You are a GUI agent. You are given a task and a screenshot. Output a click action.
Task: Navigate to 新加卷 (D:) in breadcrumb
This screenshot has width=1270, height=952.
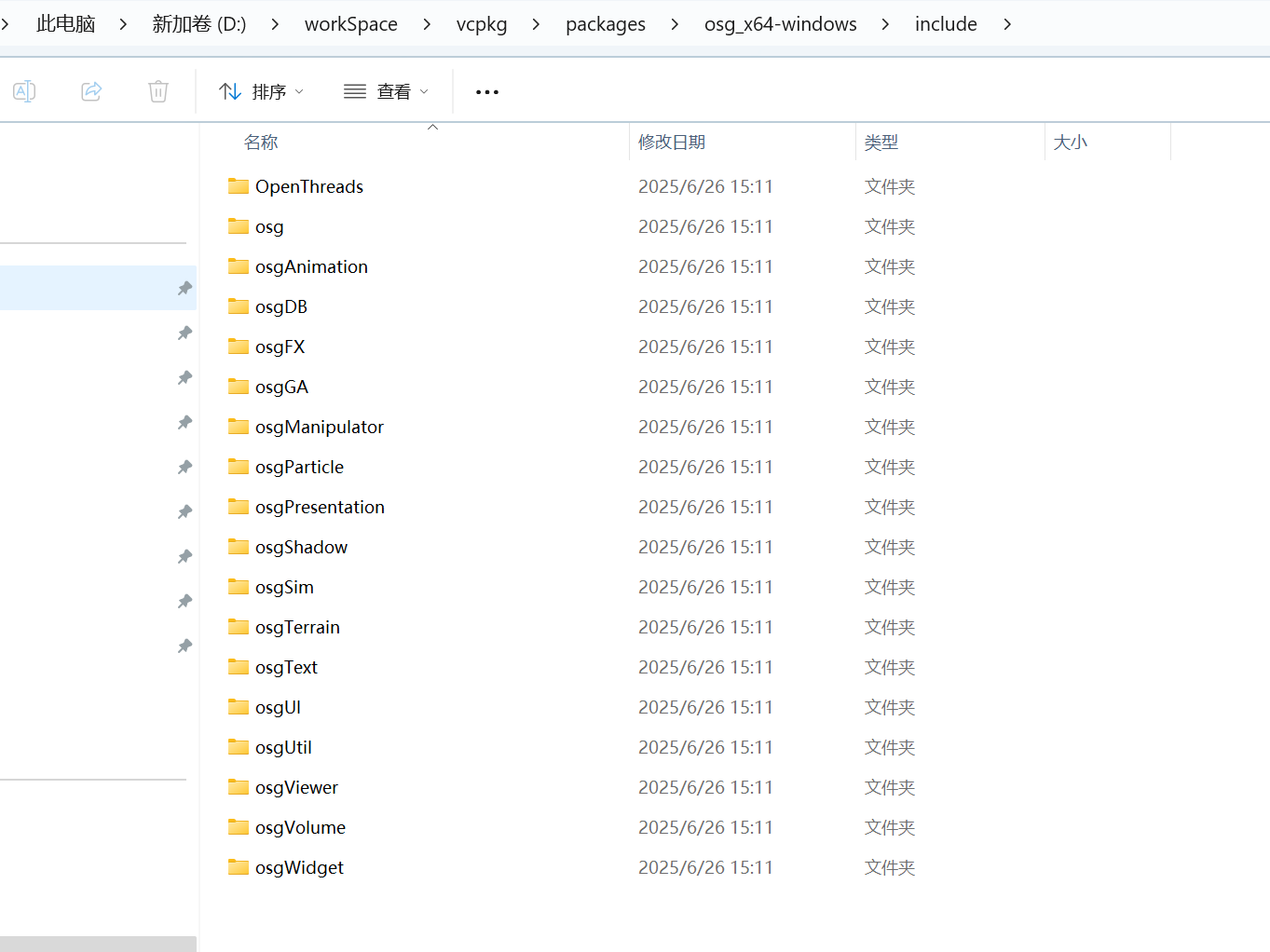199,24
